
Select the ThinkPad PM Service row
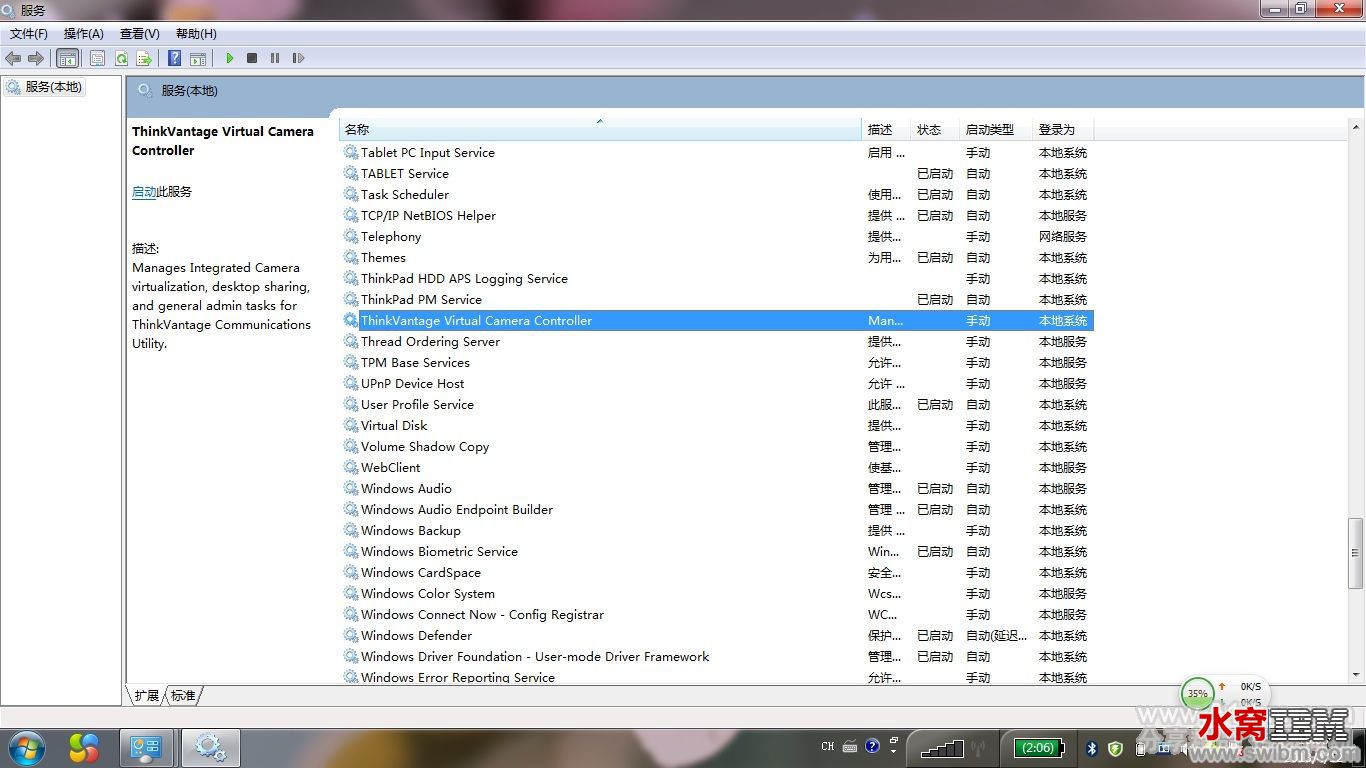pyautogui.click(x=717, y=300)
